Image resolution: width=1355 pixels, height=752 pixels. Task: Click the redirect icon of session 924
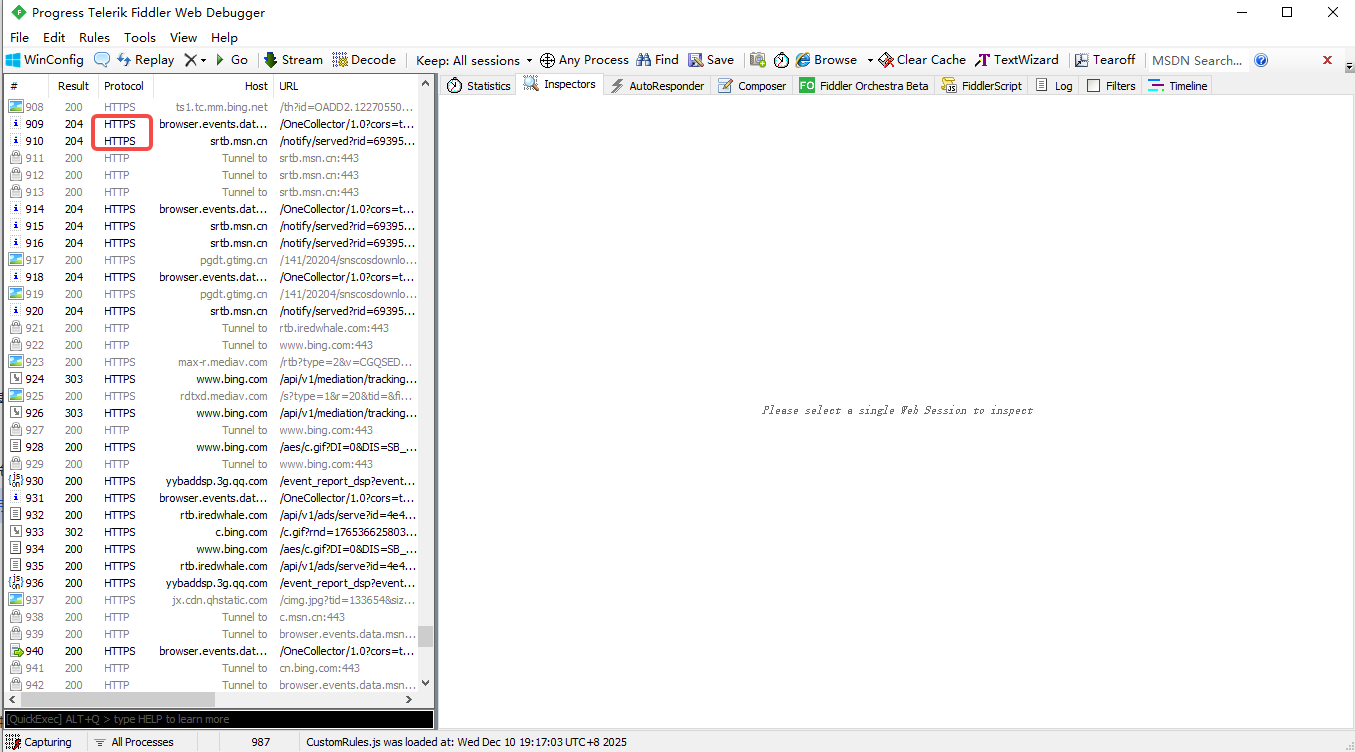[16, 379]
